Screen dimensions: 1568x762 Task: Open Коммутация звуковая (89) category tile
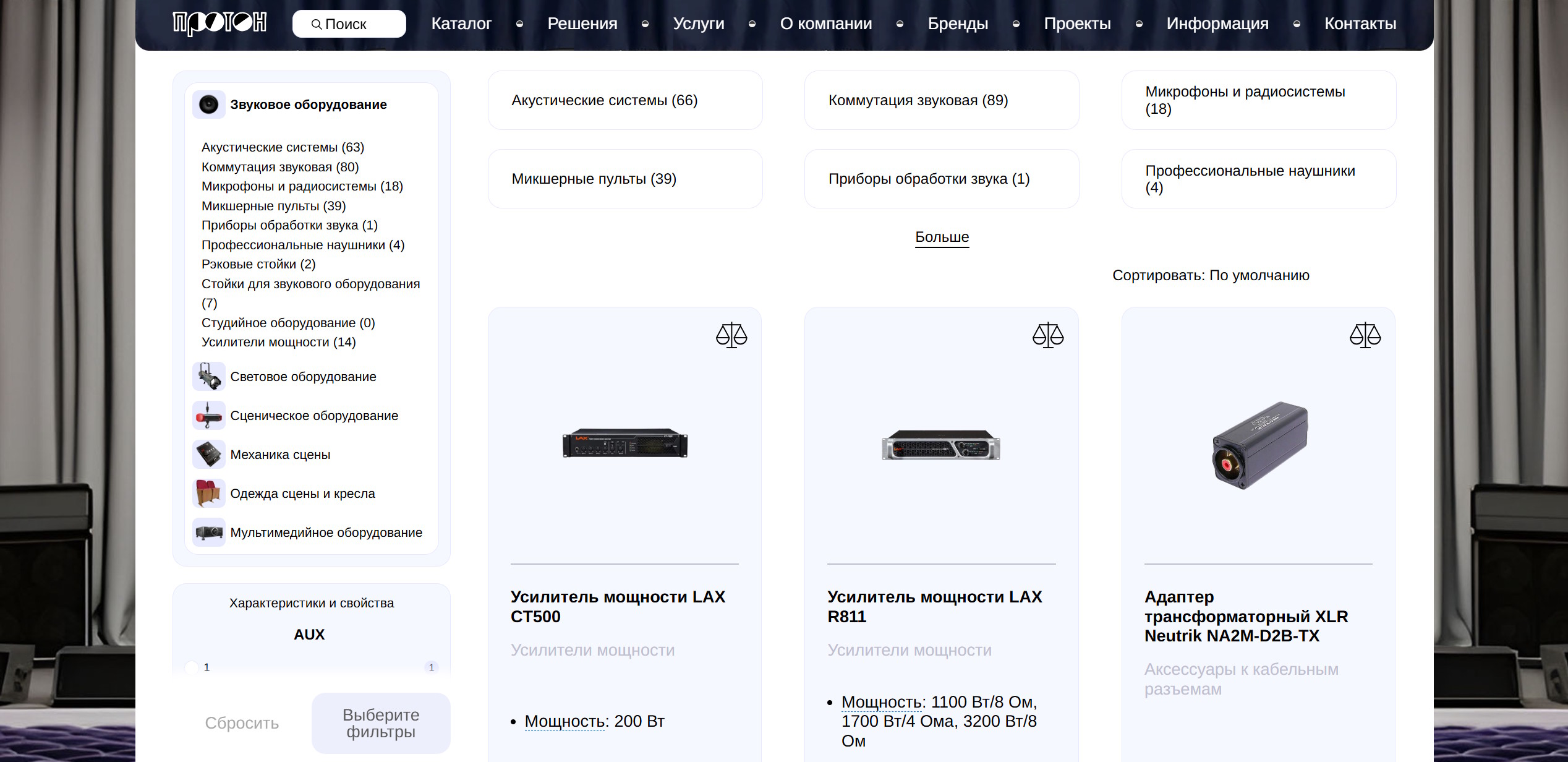click(942, 100)
